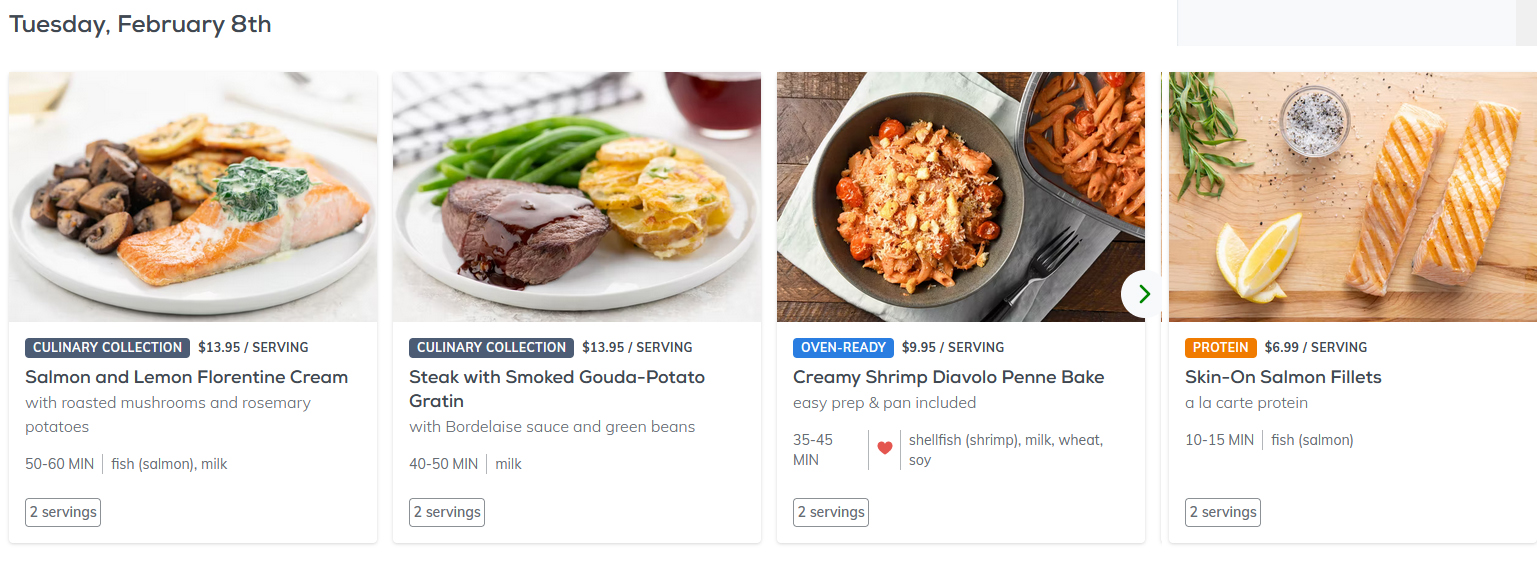Click the Culinary Collection badge on the steak card
Image resolution: width=1537 pixels, height=561 pixels.
[x=491, y=347]
